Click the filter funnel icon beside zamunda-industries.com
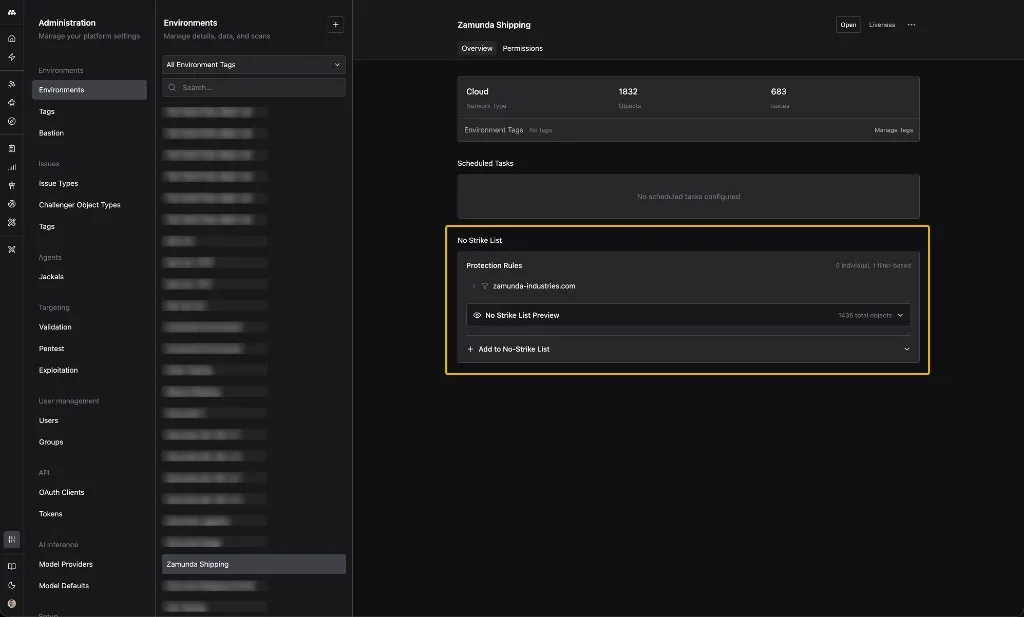The image size is (1024, 617). point(485,286)
